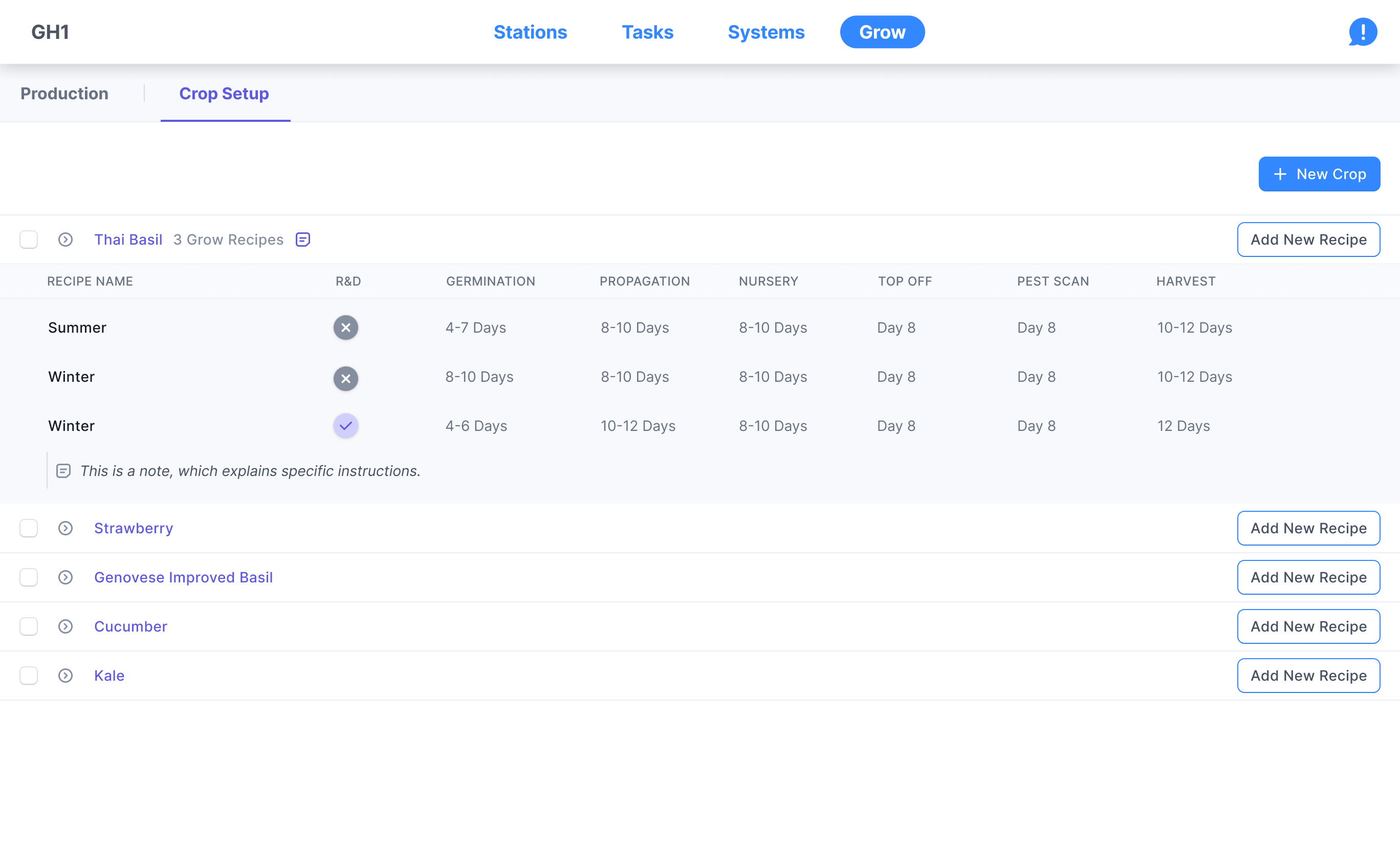Click R&D X icon for first Winter recipe
This screenshot has width=1400, height=868.
pos(345,378)
